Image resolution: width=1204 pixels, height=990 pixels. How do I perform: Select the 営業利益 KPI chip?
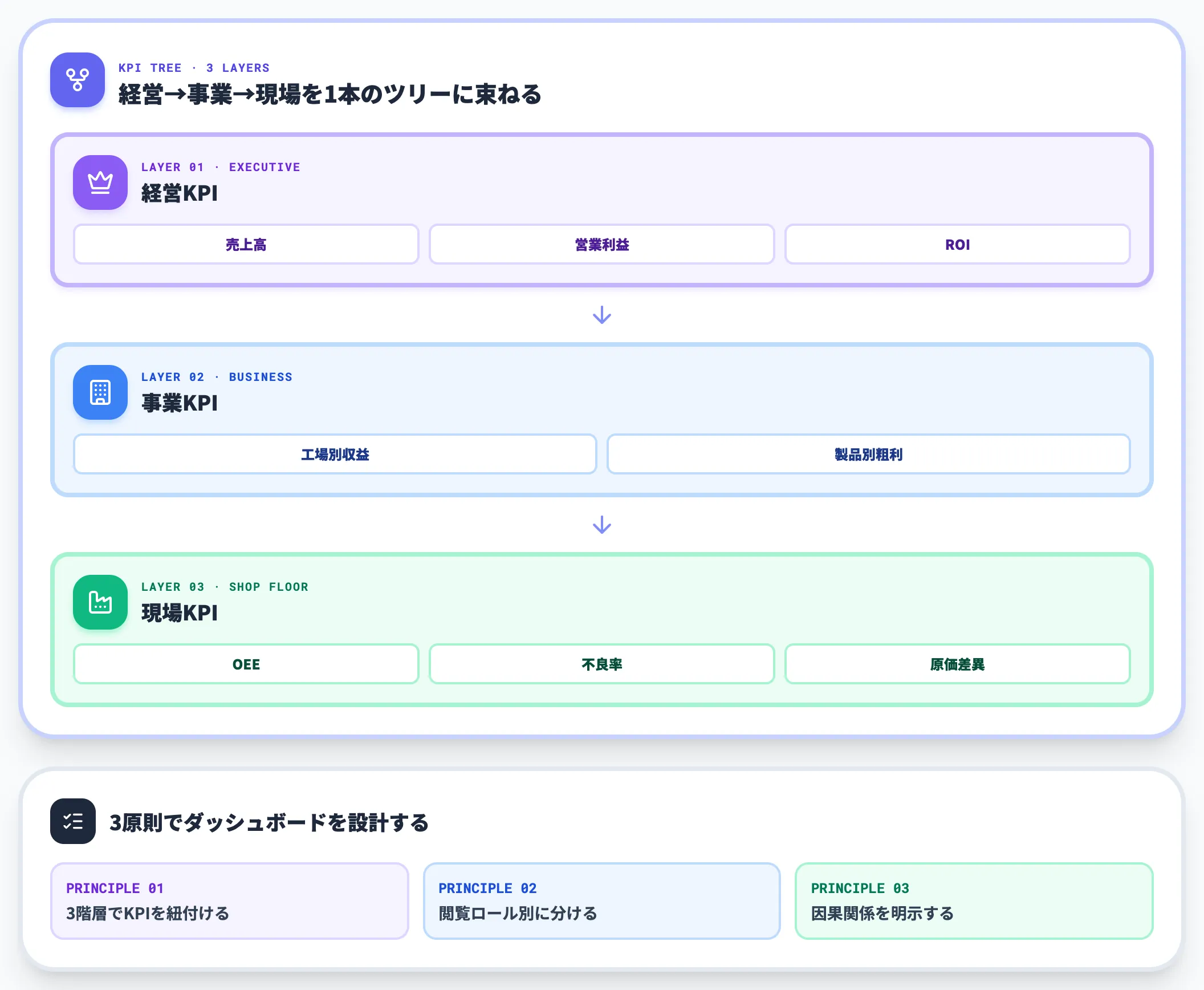pyautogui.click(x=602, y=244)
